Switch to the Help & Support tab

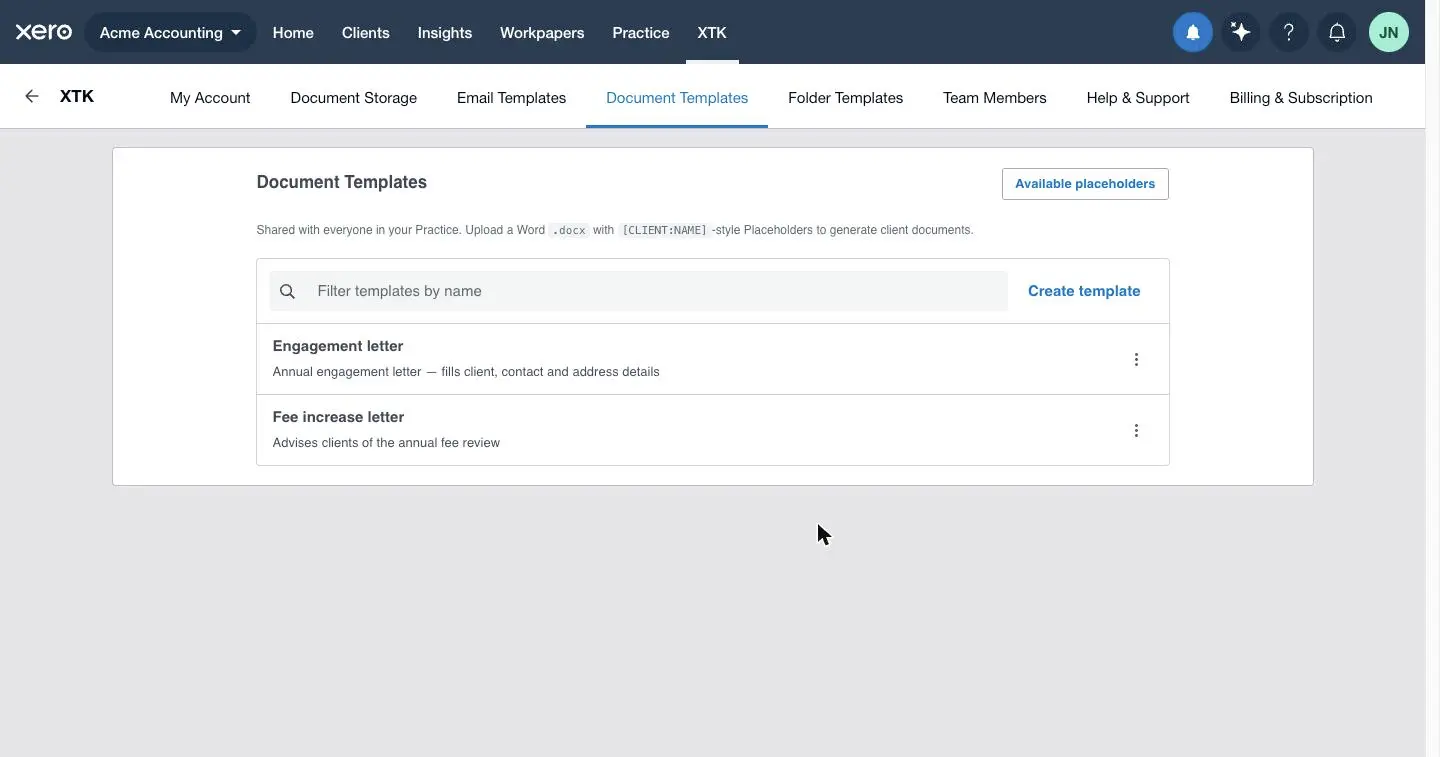pos(1138,98)
